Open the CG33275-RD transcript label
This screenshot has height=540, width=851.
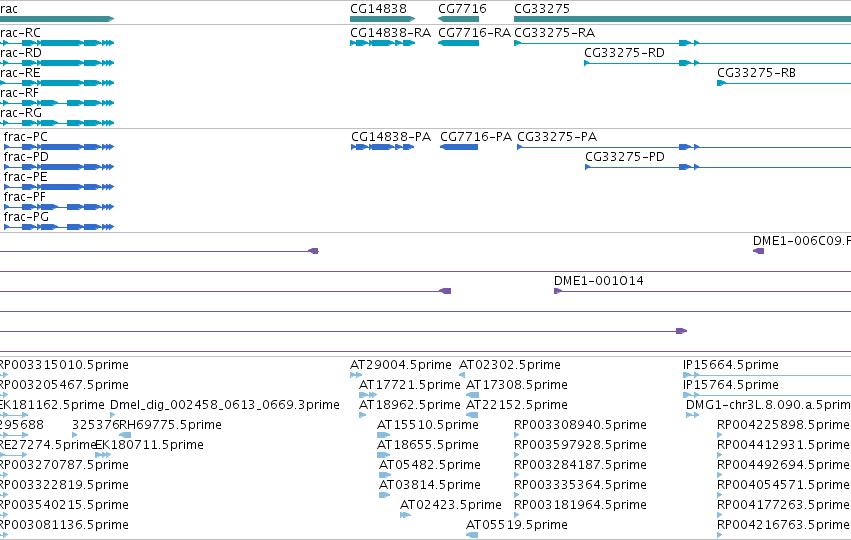click(624, 53)
